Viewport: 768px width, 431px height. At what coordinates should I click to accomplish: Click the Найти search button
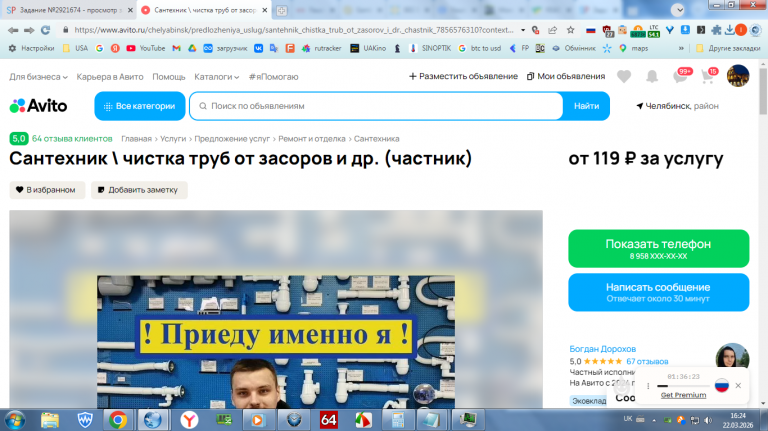[586, 106]
